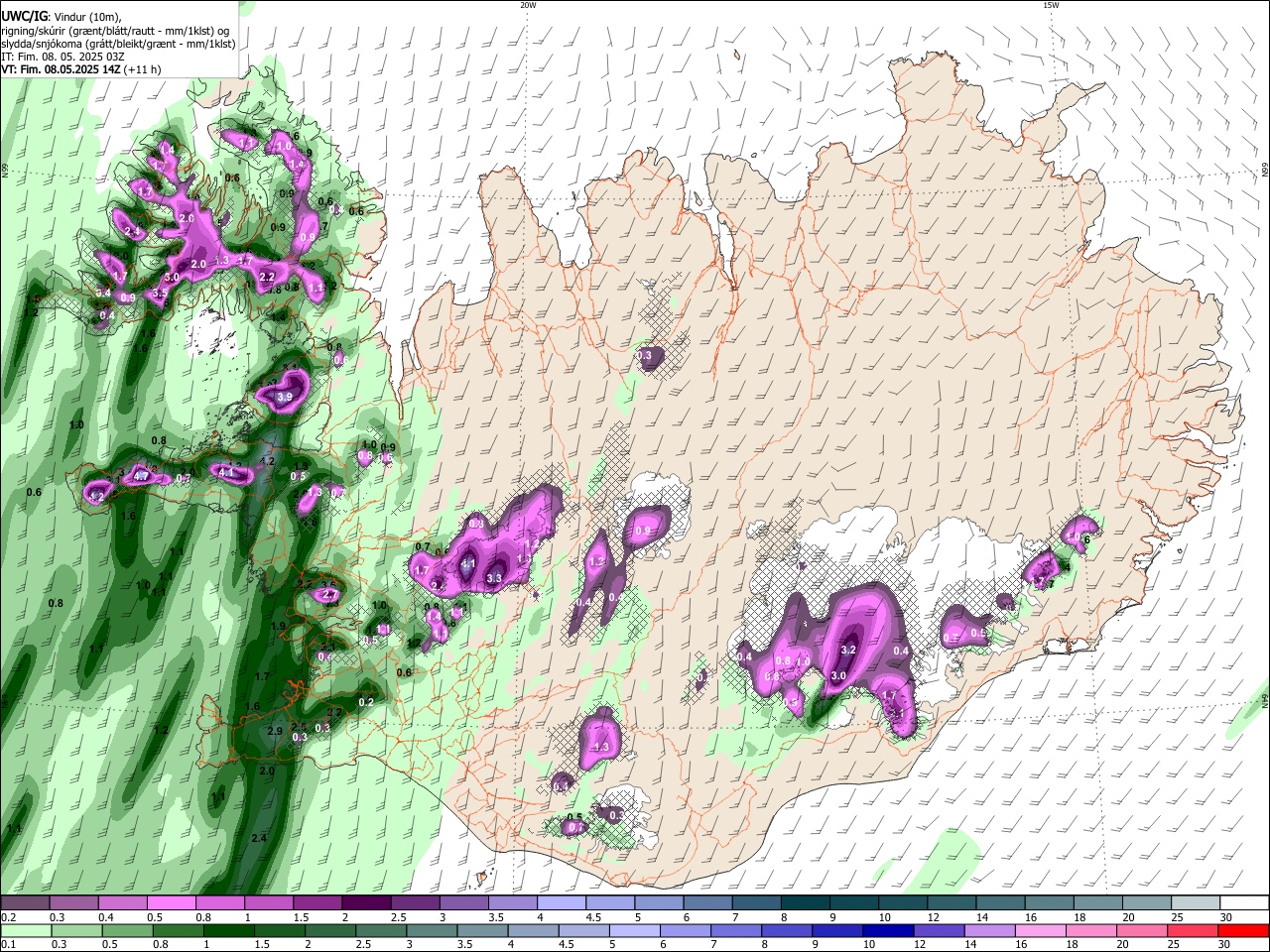
Task: Click the UWC/IG title in the header box
Action: pos(24,17)
